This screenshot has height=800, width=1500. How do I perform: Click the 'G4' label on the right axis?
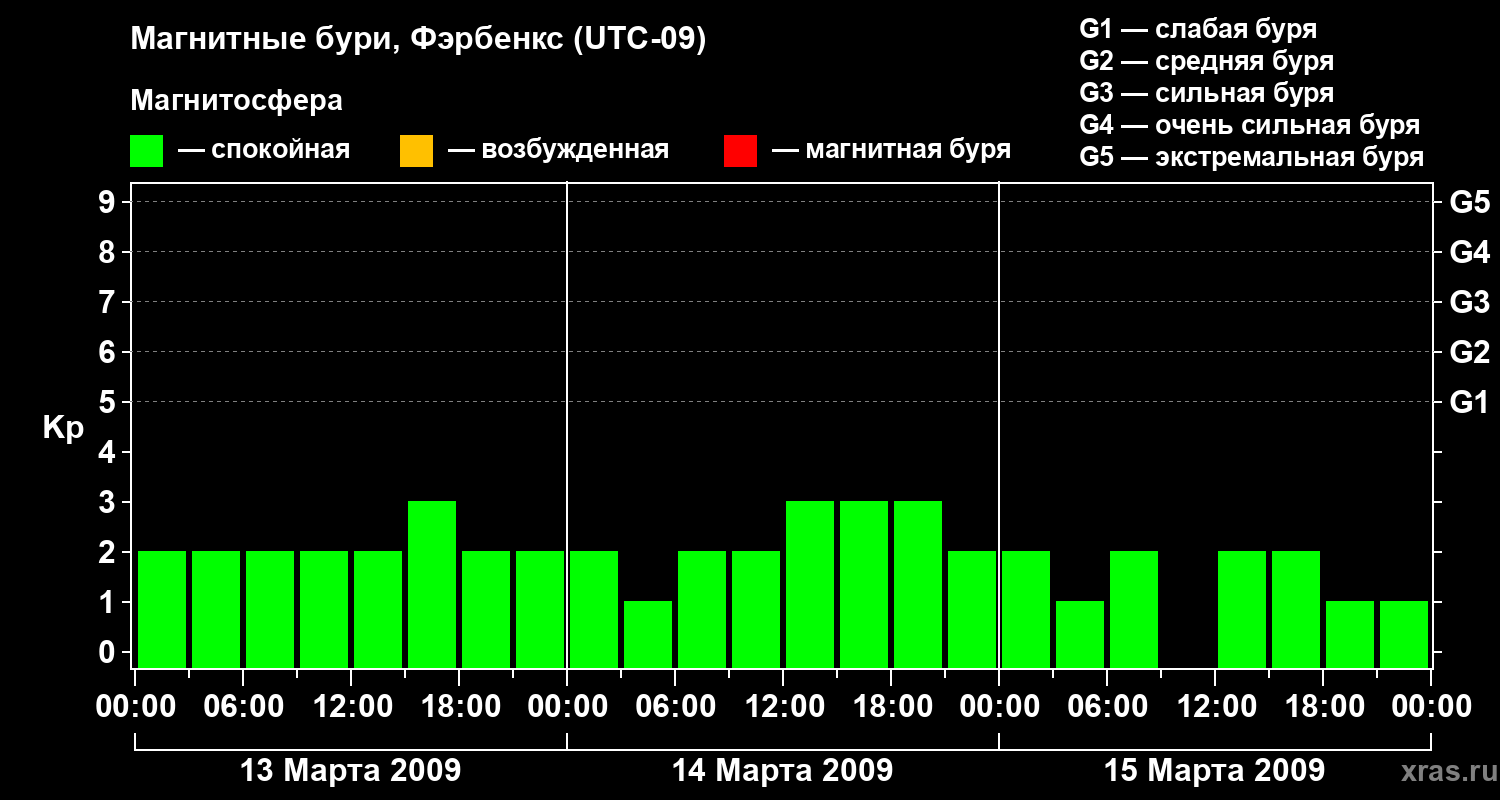1469,252
